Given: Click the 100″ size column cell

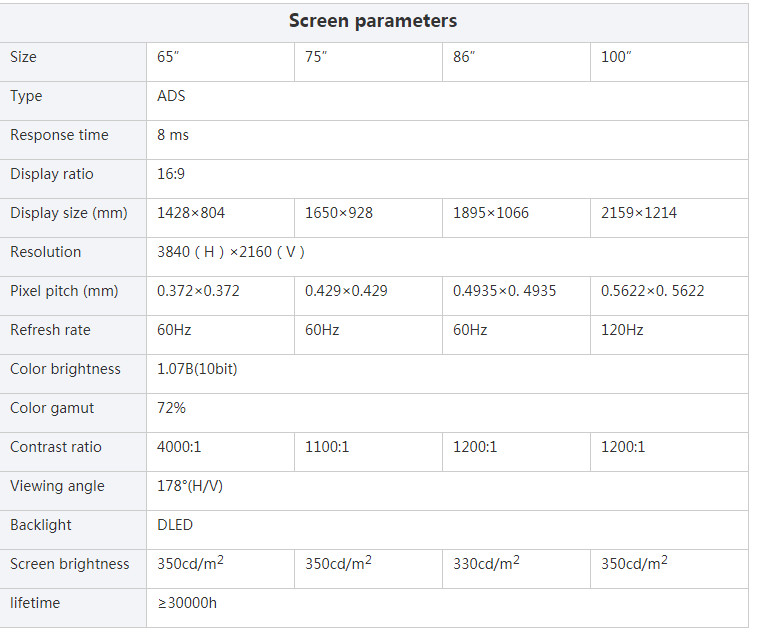Looking at the screenshot, I should tap(616, 57).
